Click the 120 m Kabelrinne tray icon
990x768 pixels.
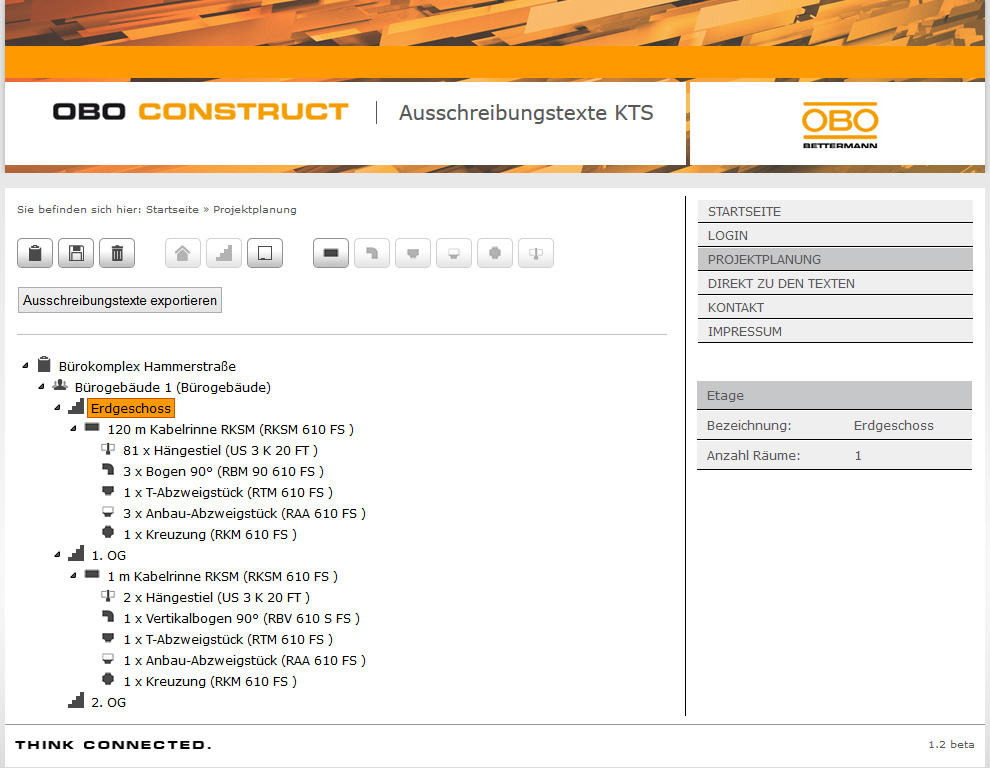92,428
